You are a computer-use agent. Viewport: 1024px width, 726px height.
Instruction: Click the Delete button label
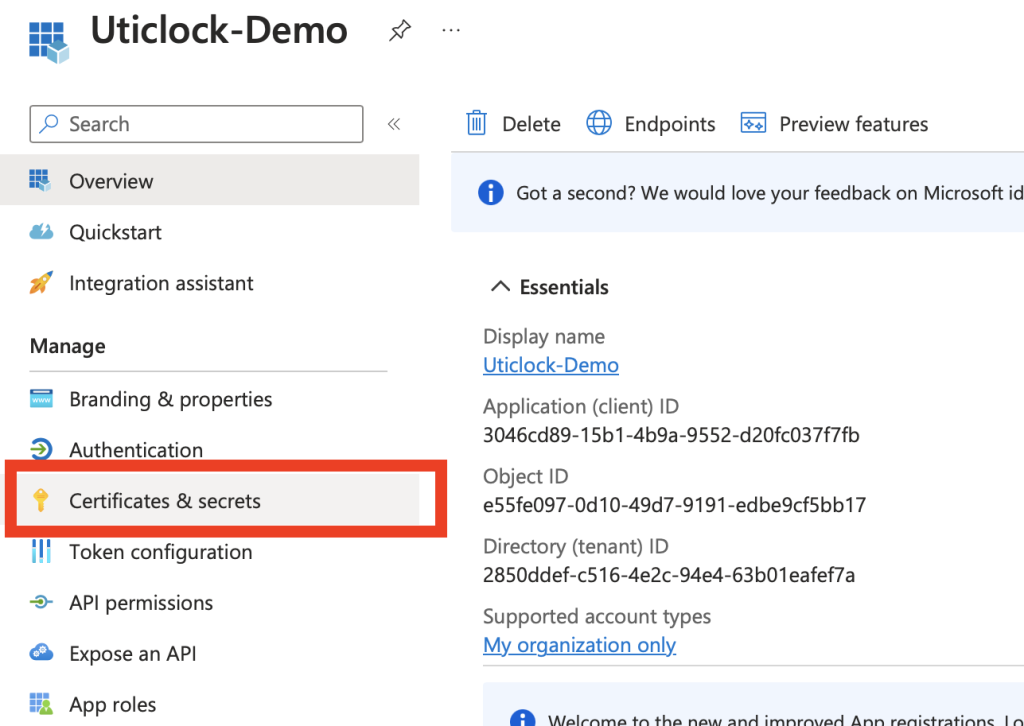click(531, 124)
